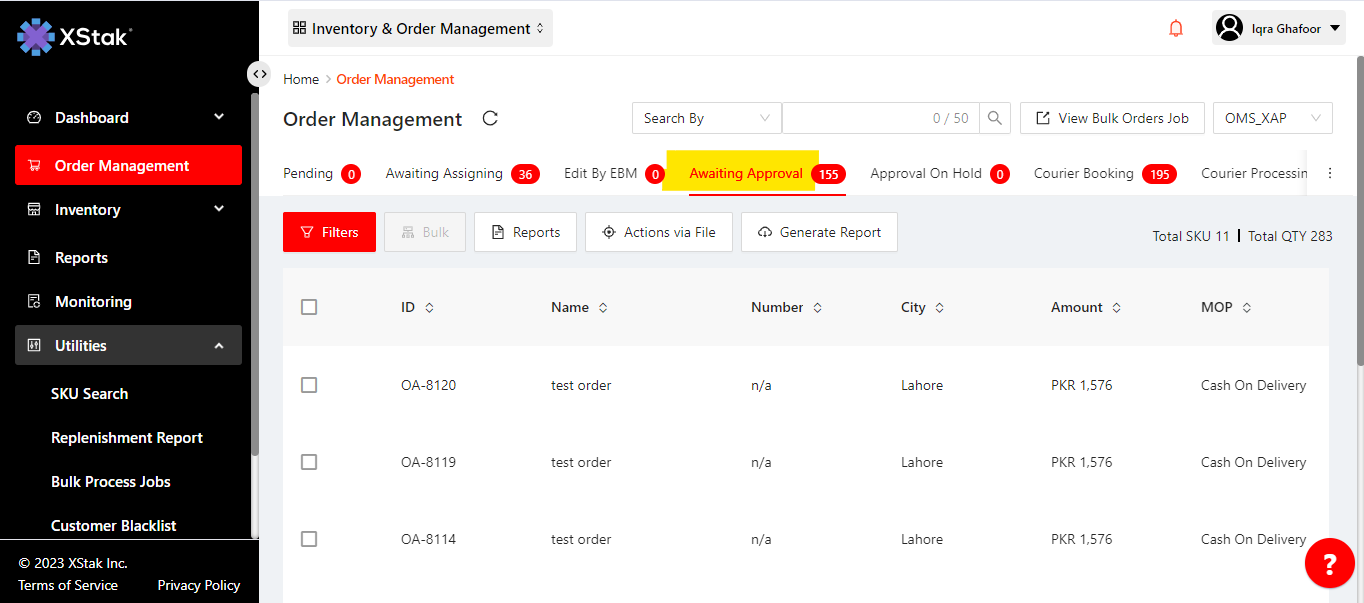Toggle the select-all header checkbox
The width and height of the screenshot is (1364, 603).
(309, 307)
